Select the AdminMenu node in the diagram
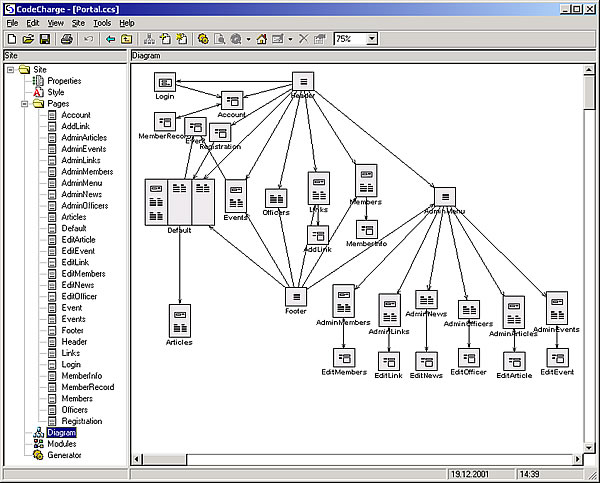This screenshot has height=483, width=600. [445, 197]
